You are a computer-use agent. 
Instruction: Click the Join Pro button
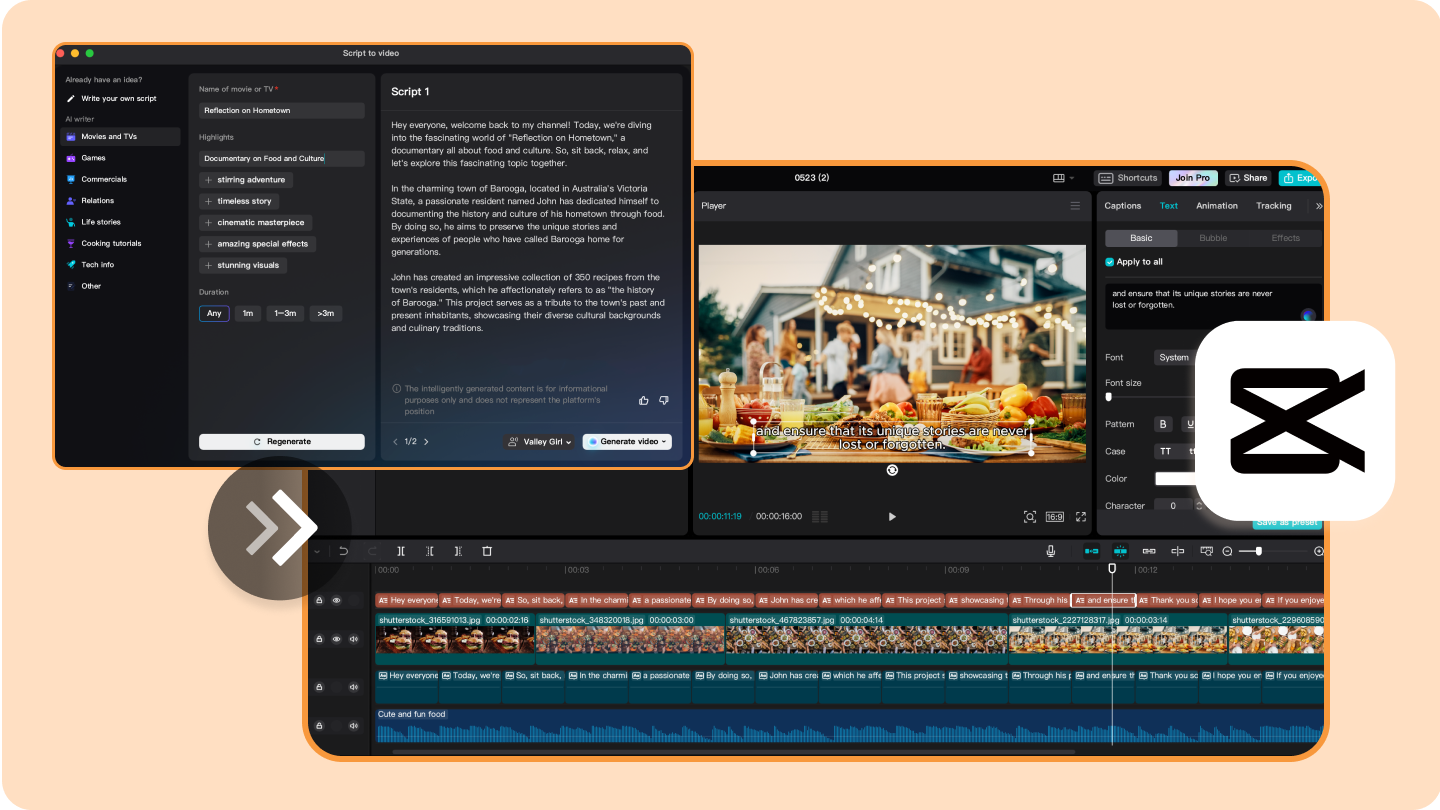point(1193,177)
